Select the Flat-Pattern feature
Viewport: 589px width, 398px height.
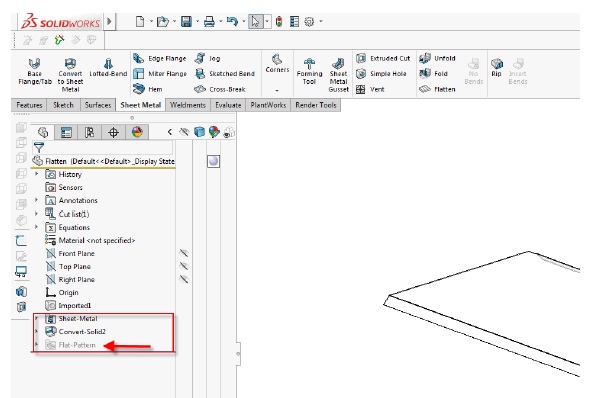click(x=70, y=345)
